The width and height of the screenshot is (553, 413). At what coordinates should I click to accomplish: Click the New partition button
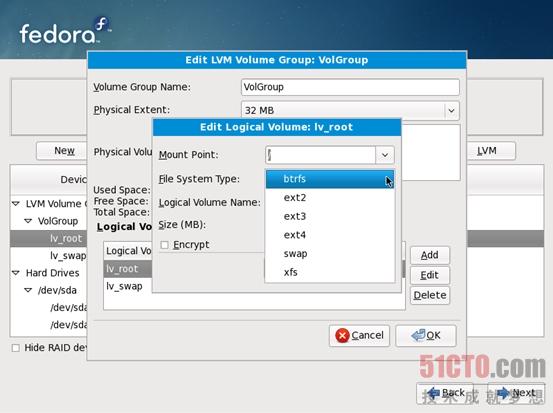pos(62,151)
